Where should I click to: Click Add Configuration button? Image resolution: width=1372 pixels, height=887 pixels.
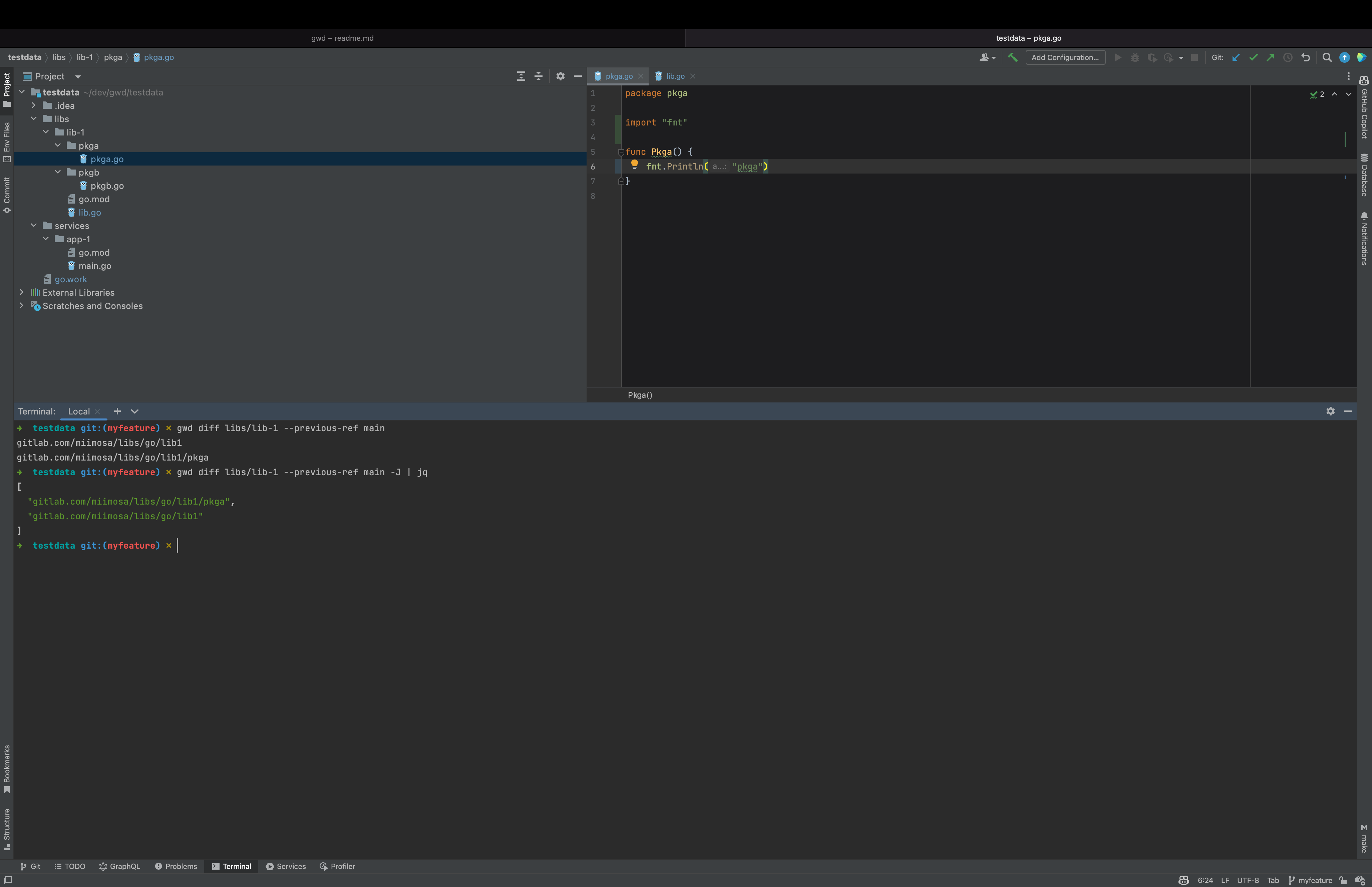(x=1065, y=57)
